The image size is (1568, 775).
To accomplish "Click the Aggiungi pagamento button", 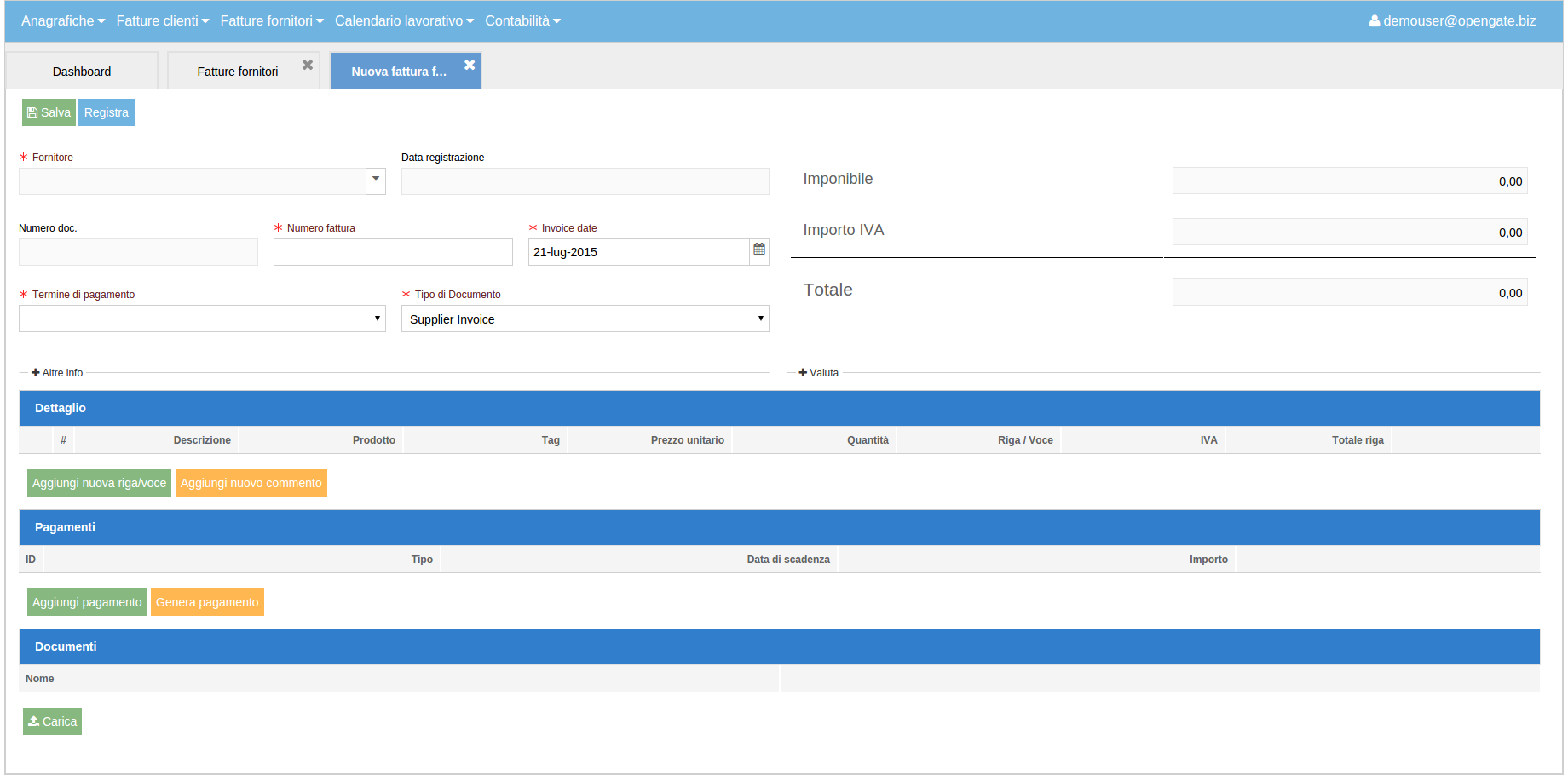I will click(x=87, y=602).
